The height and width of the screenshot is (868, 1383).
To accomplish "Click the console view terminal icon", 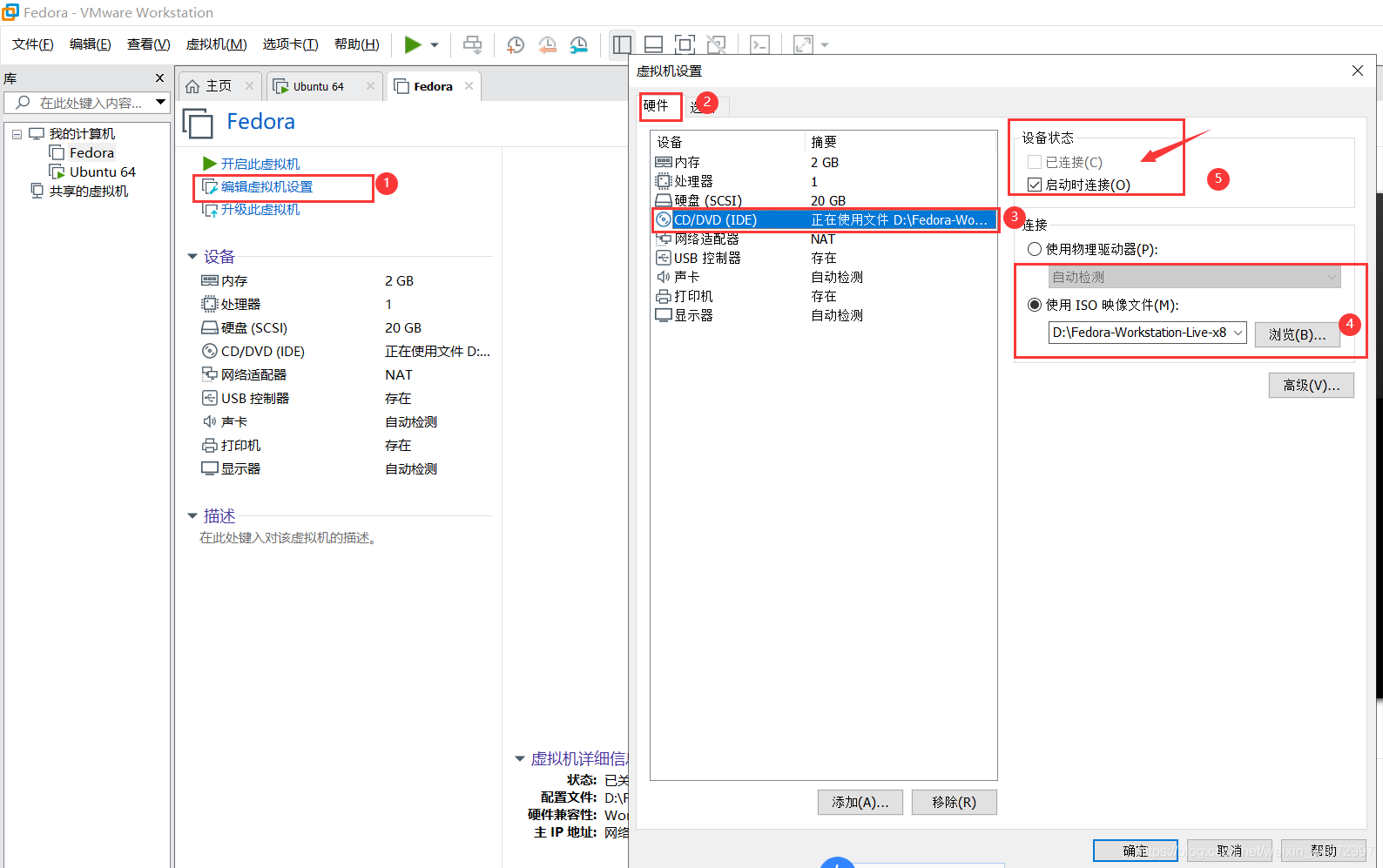I will [759, 44].
